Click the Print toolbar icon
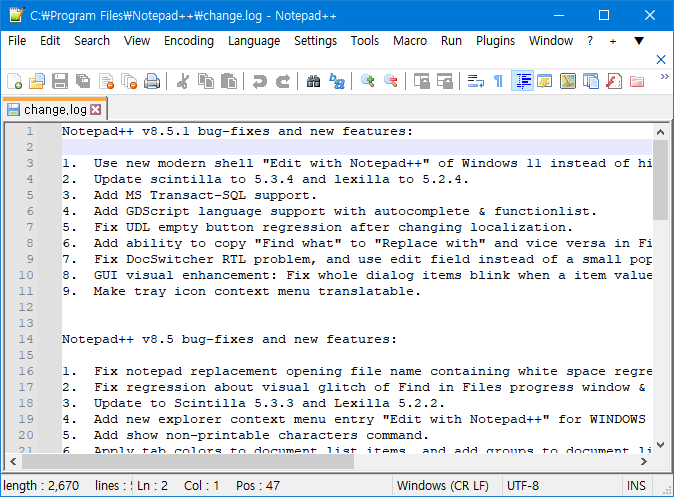The width and height of the screenshot is (674, 497). (x=152, y=81)
